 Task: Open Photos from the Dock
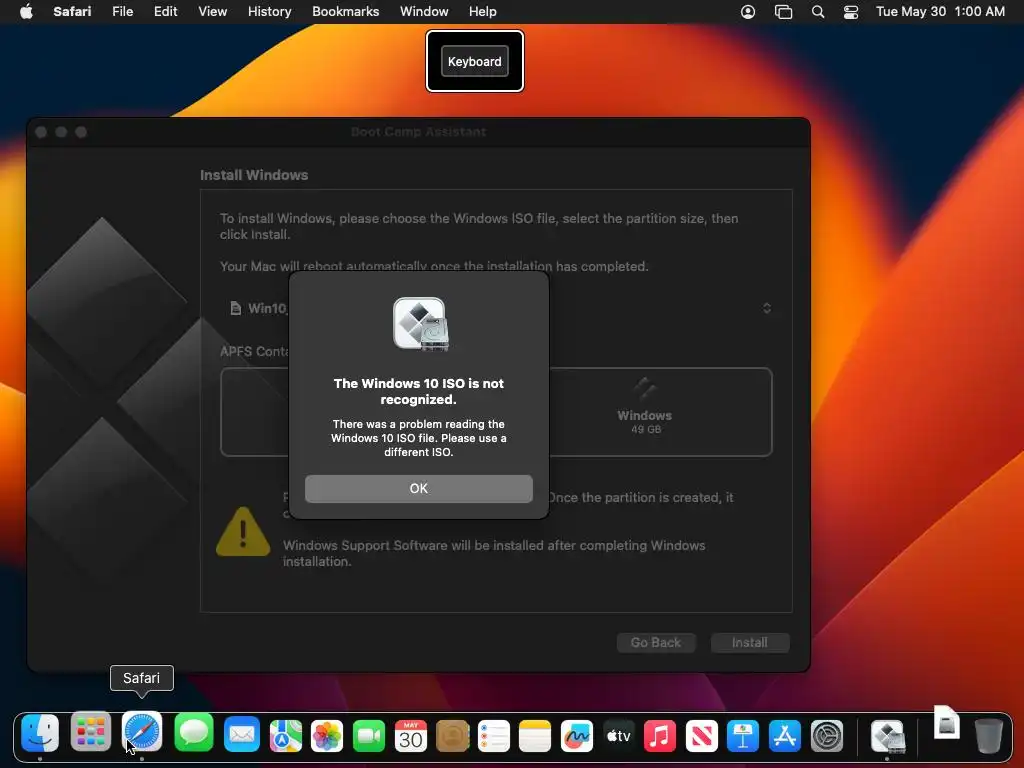(327, 736)
